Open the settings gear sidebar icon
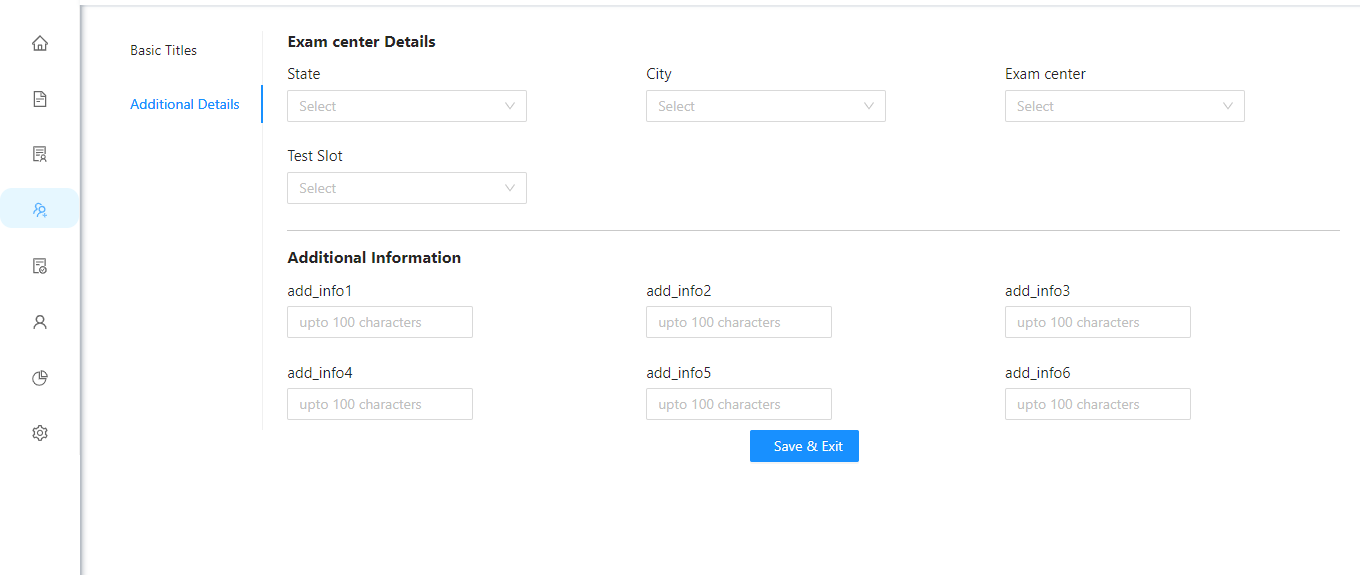The height and width of the screenshot is (575, 1360). click(x=40, y=433)
